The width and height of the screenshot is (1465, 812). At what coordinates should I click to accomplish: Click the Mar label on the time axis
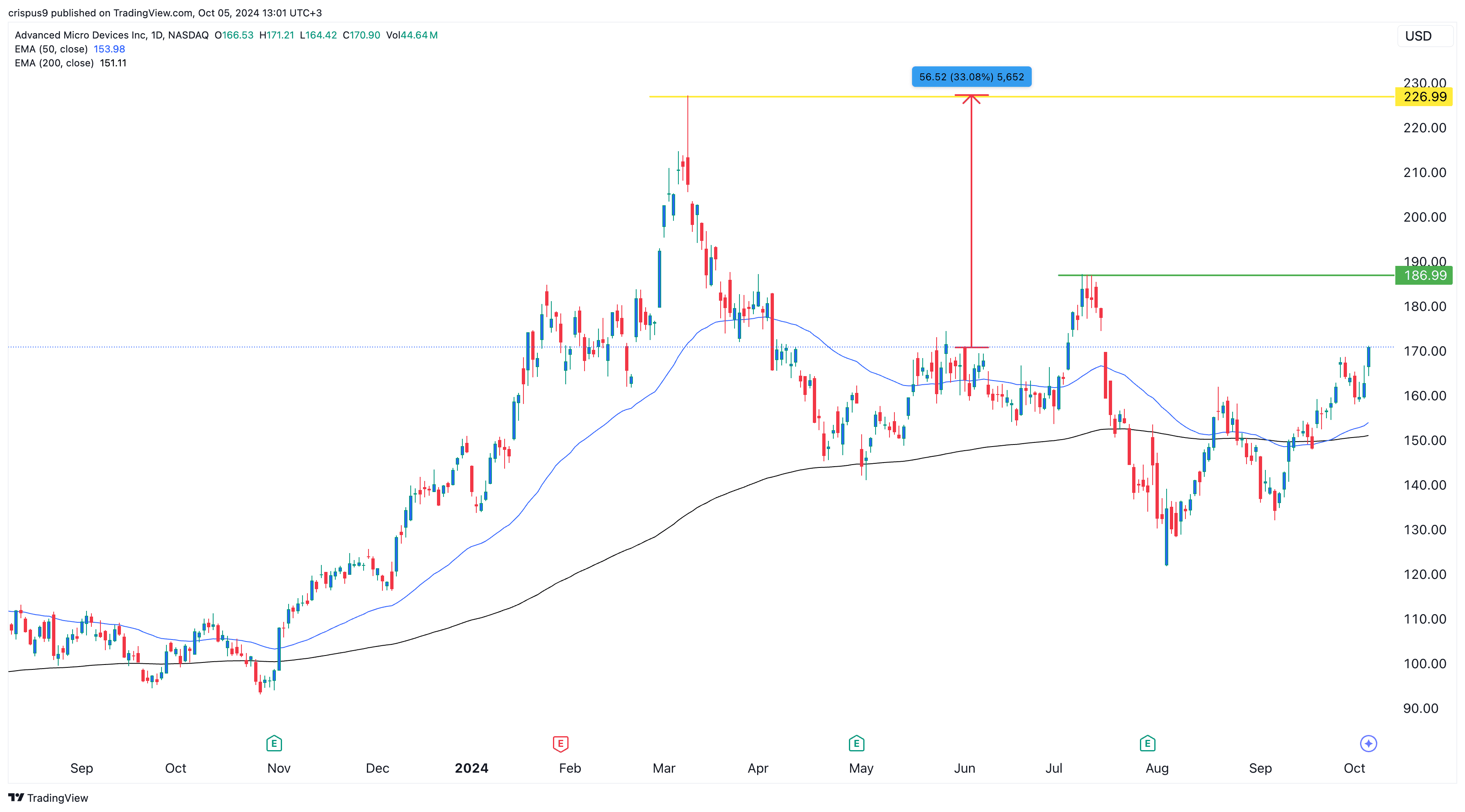pos(664,768)
